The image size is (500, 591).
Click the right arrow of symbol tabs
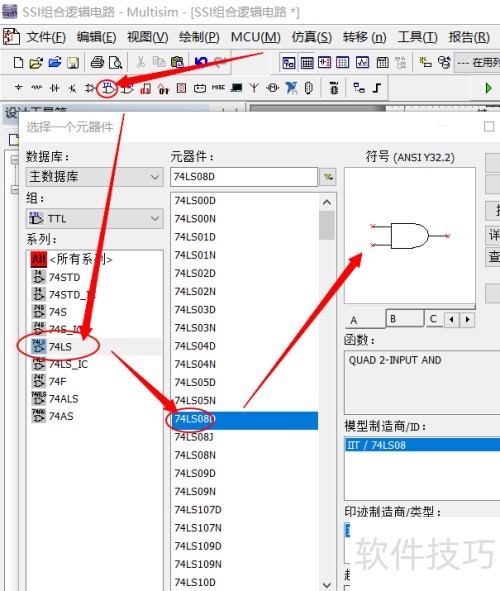[467, 320]
